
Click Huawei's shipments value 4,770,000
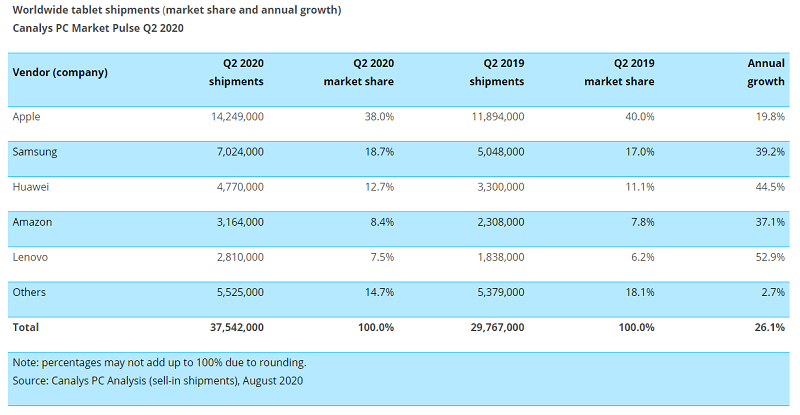[240, 187]
